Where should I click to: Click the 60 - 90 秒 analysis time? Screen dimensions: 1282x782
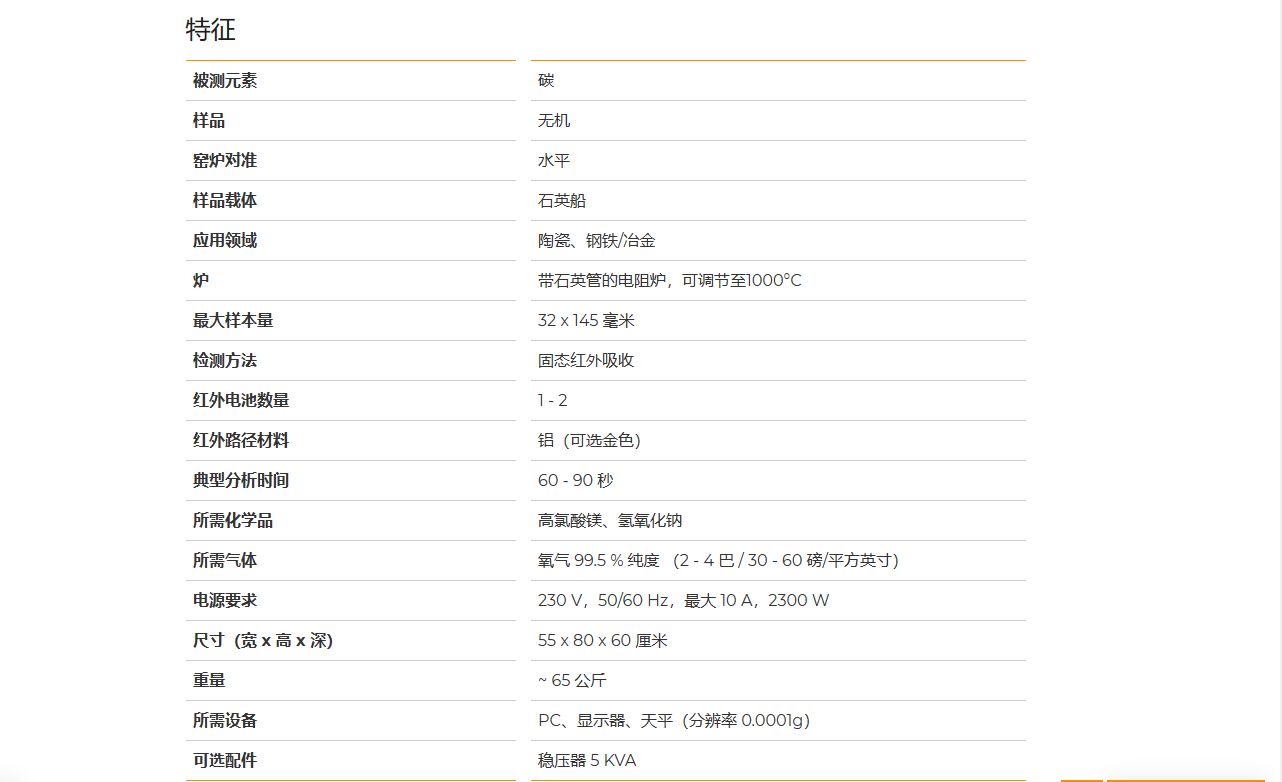(576, 481)
